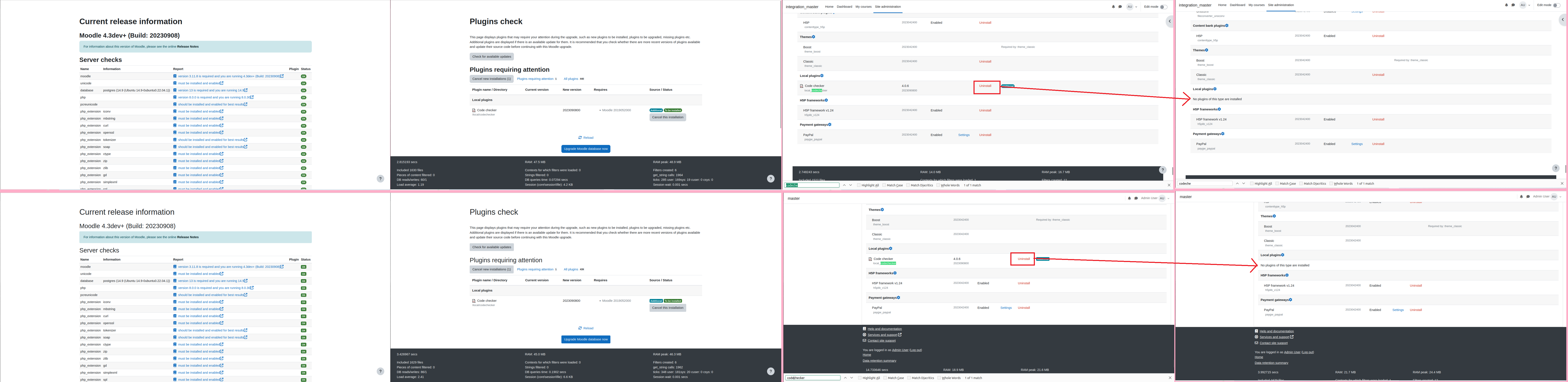Click notification bell on integration_master page without local plugins
The image size is (1568, 382).
tap(1506, 5)
